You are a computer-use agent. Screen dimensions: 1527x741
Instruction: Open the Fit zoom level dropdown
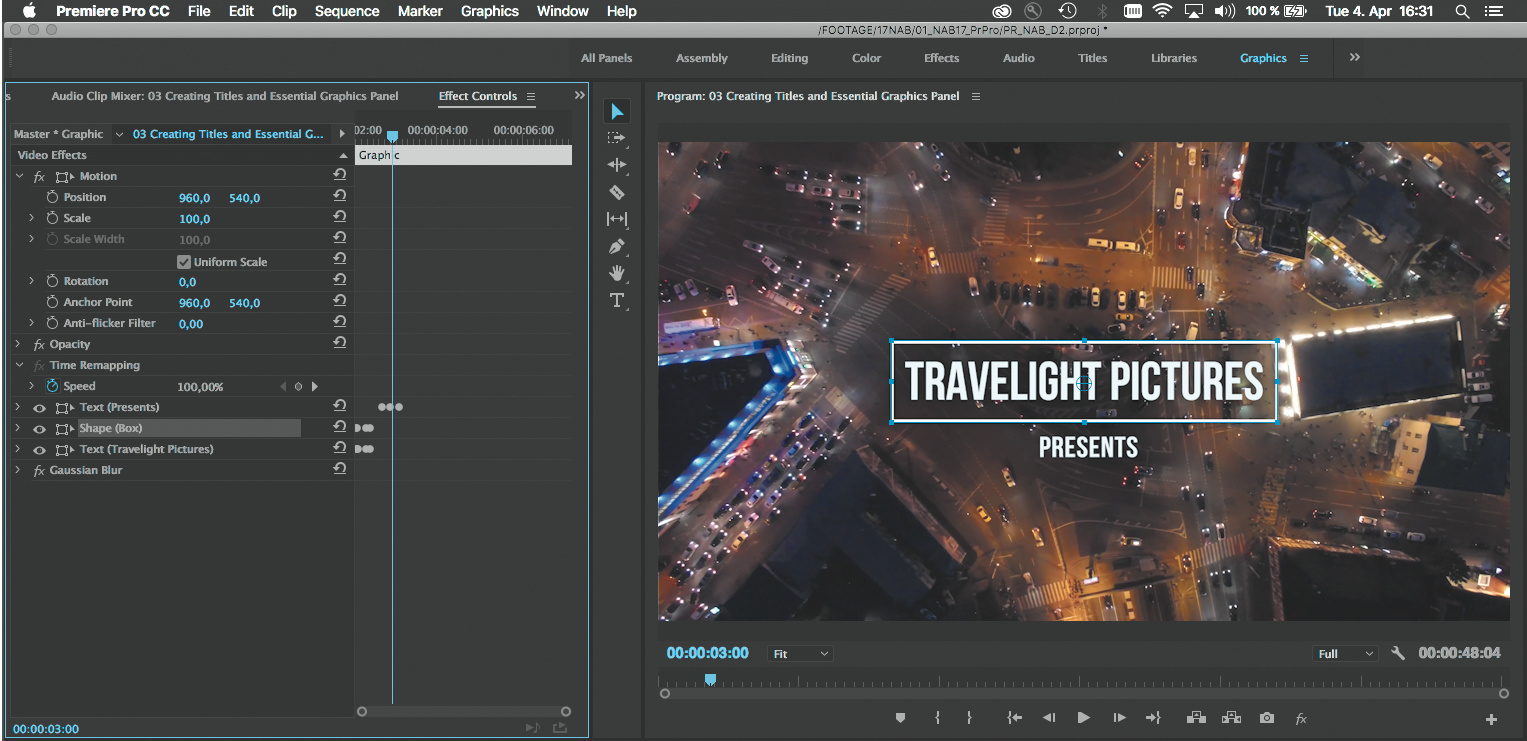801,654
